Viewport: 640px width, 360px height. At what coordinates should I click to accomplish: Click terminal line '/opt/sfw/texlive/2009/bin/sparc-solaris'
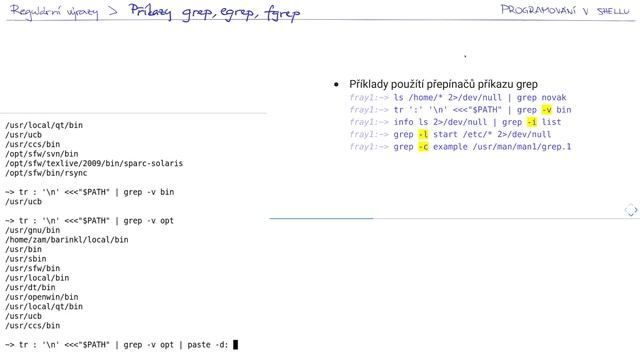[x=94, y=163]
